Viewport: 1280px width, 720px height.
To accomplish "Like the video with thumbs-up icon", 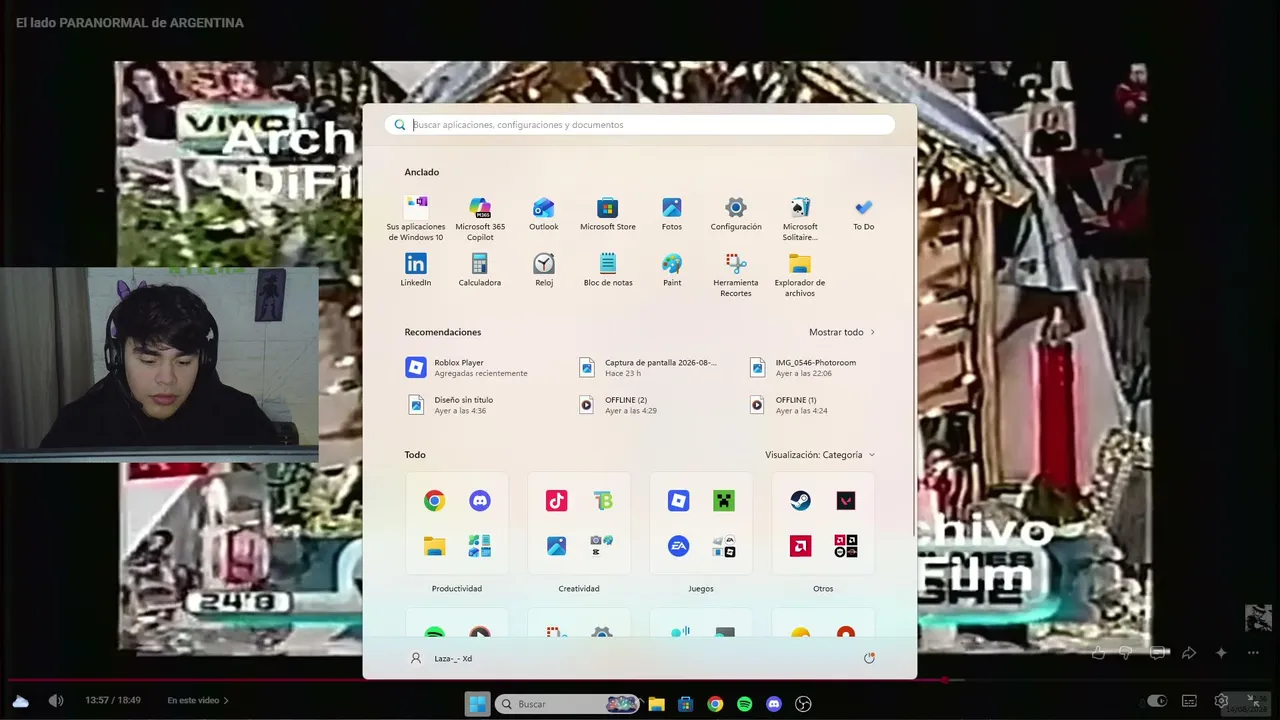I will pos(1098,653).
